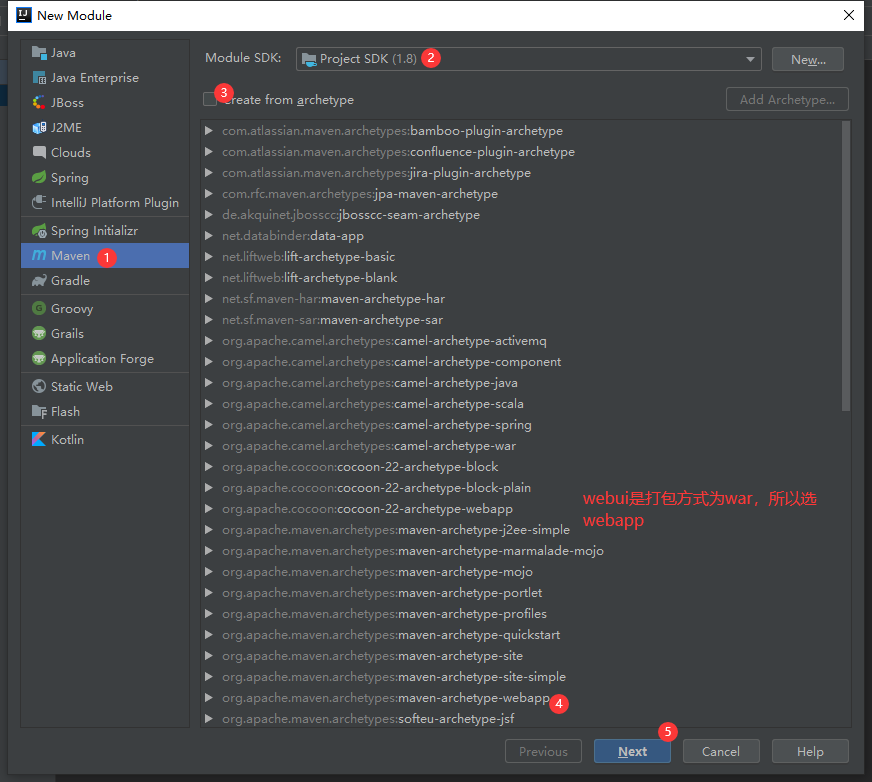This screenshot has height=782, width=872.
Task: Select softeu-archetype-jsf archetype
Action: pos(368,719)
